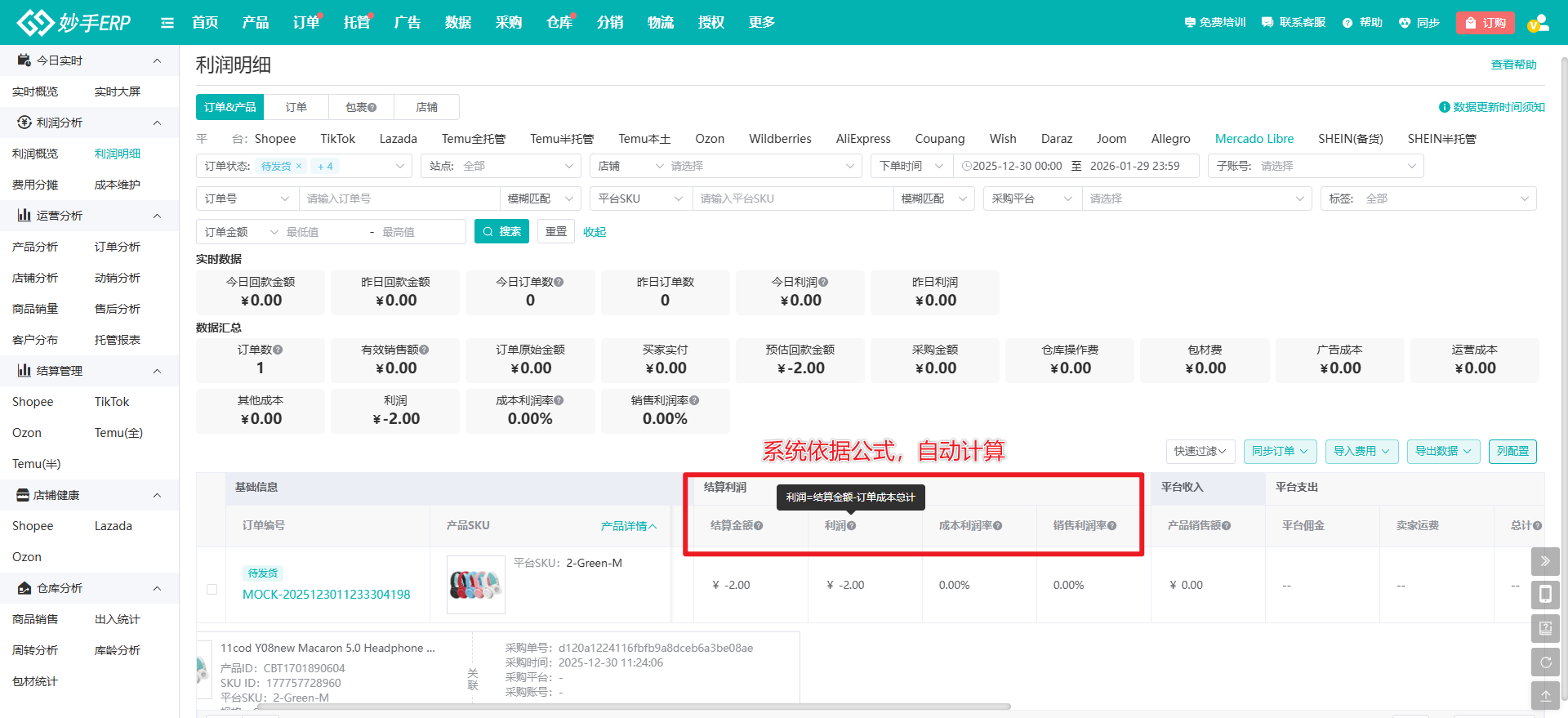Open the help manual icon in floating sidebar

[1545, 628]
